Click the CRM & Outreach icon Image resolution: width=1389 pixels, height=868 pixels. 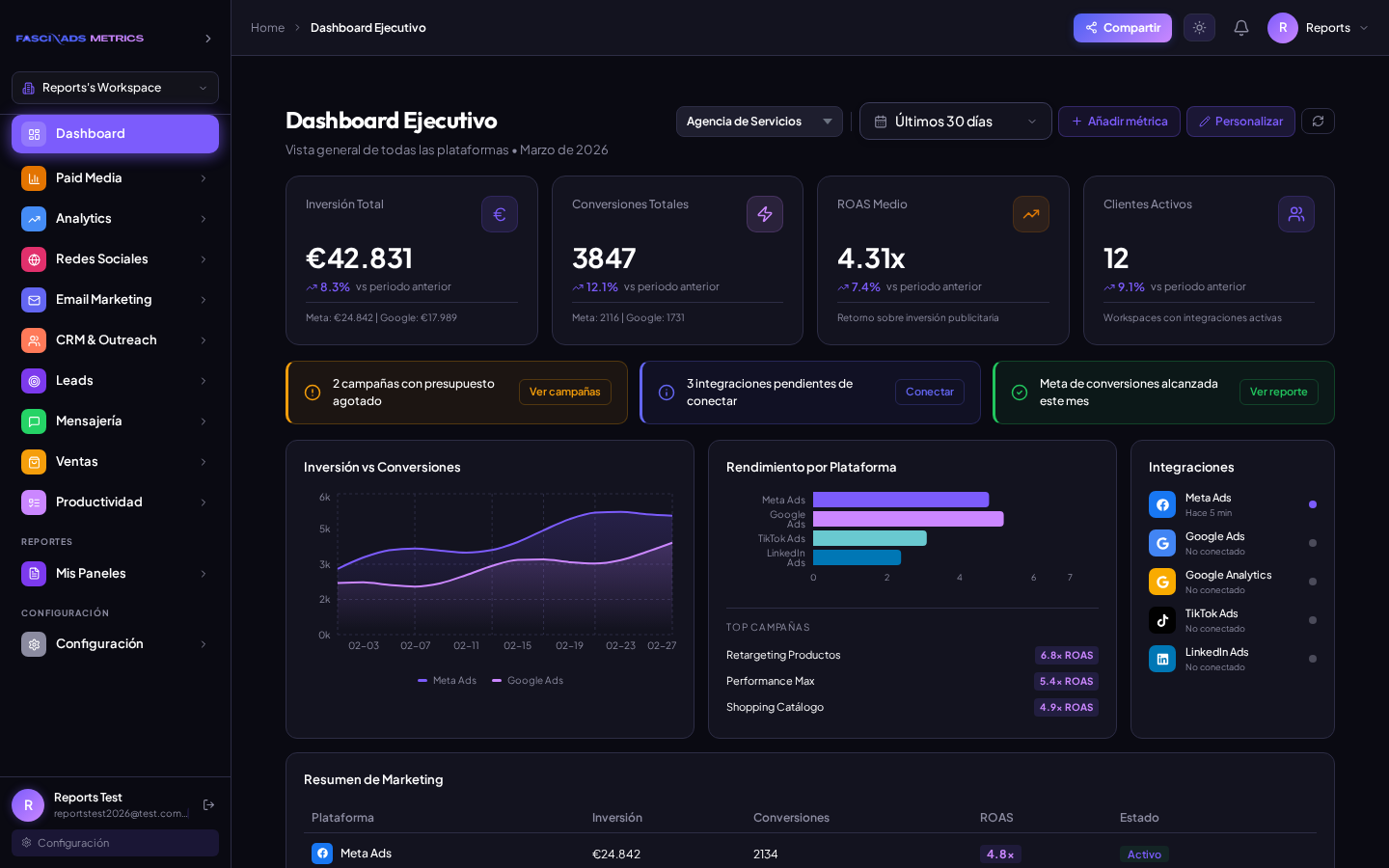[34, 340]
